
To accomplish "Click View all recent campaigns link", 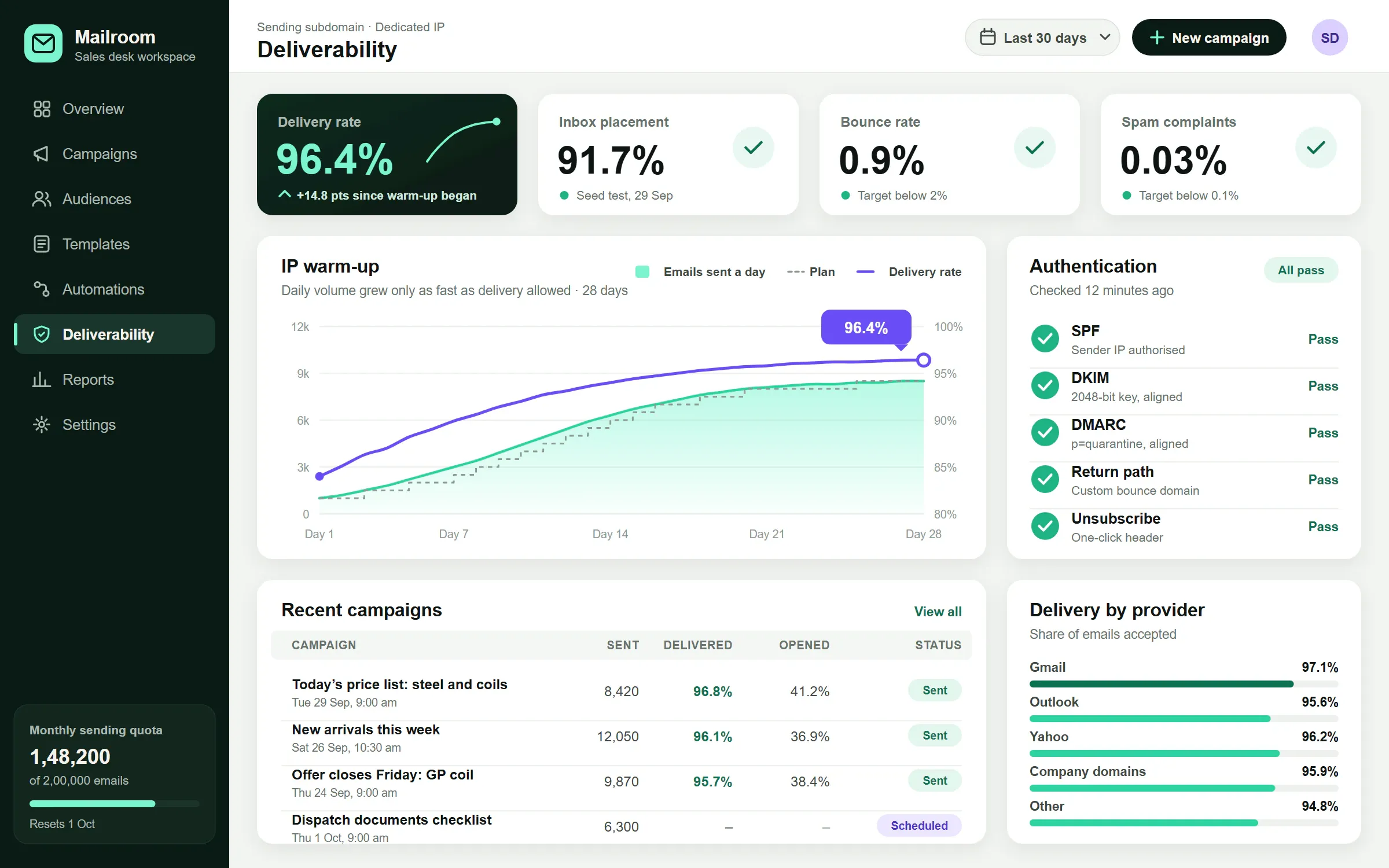I will coord(938,612).
